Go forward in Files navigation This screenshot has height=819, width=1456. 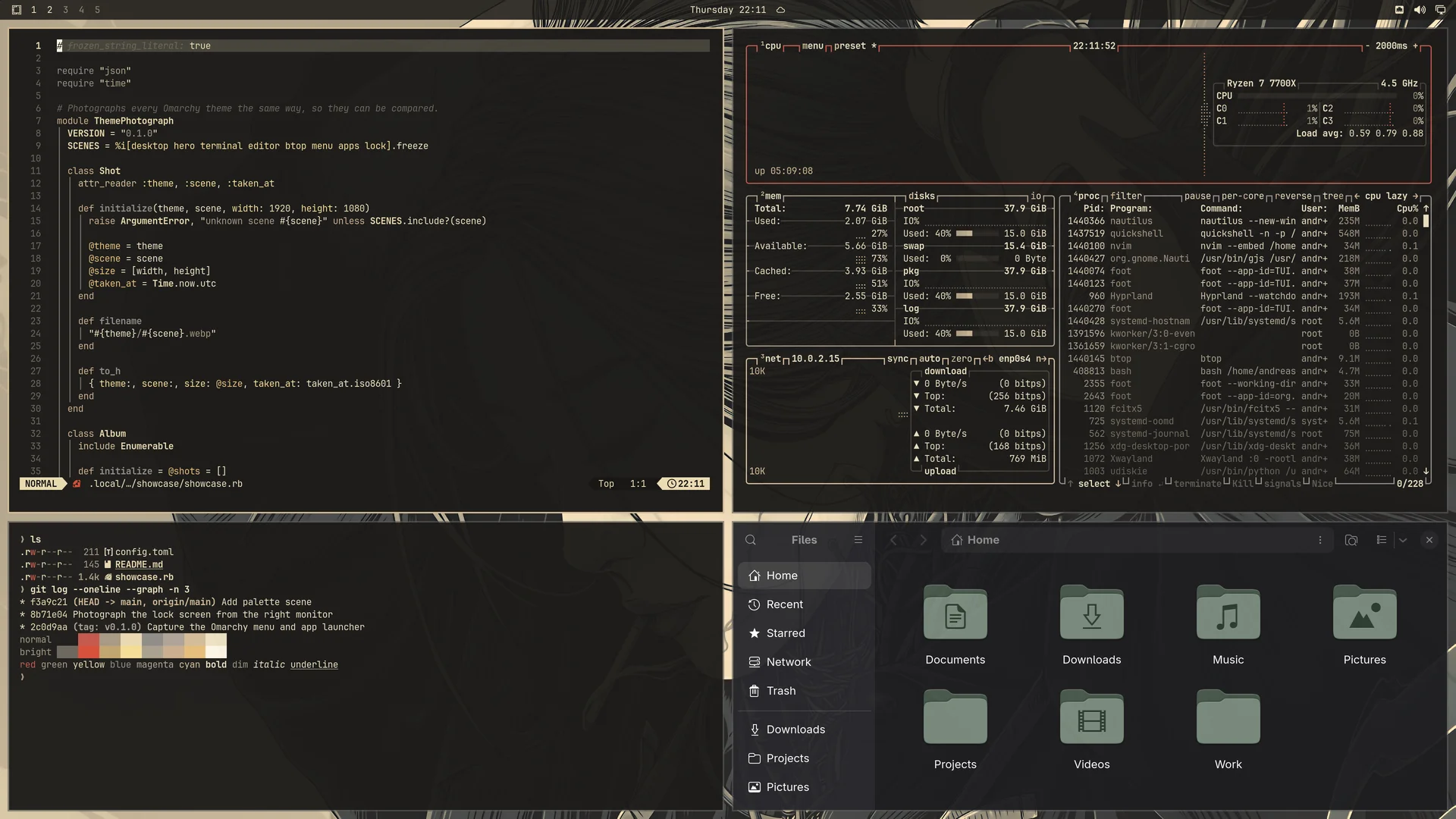(x=923, y=540)
